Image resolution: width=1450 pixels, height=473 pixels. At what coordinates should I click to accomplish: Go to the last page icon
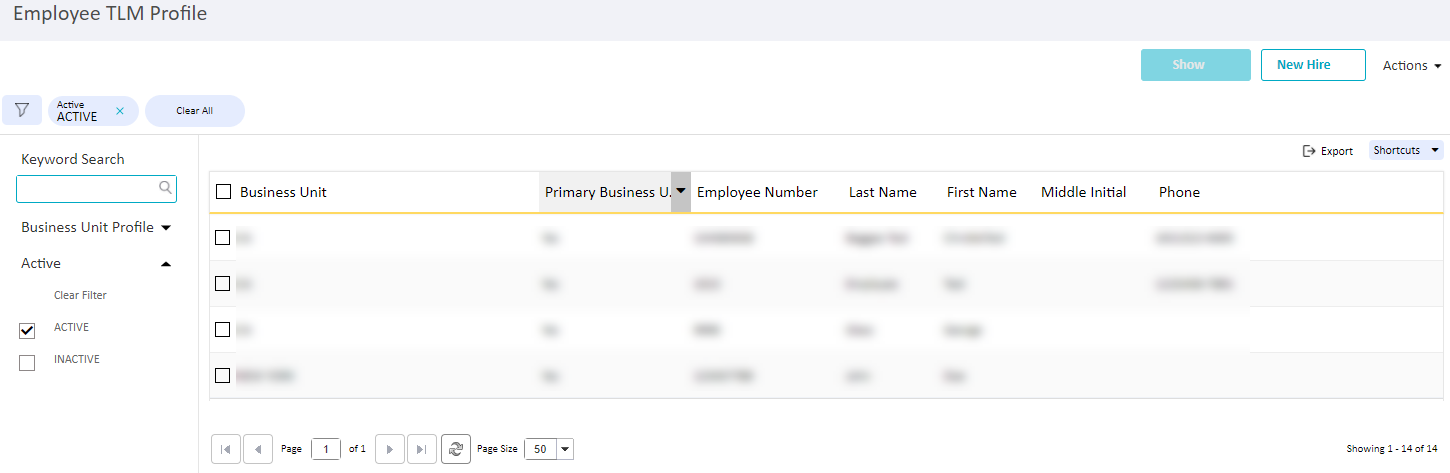[422, 449]
